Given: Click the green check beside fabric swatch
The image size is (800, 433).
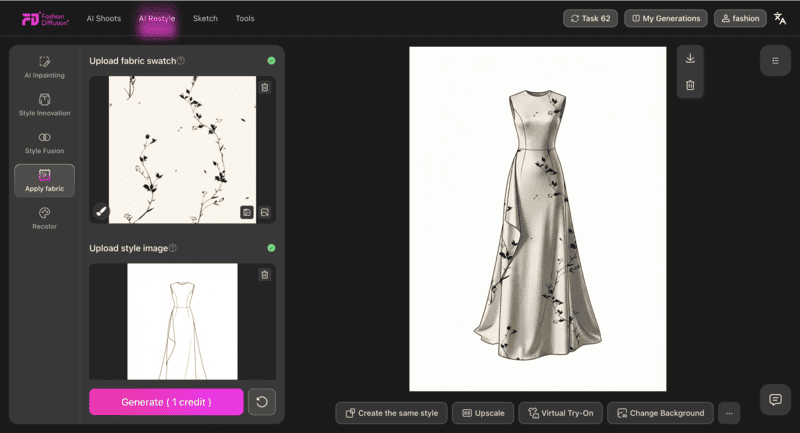Looking at the screenshot, I should (271, 61).
